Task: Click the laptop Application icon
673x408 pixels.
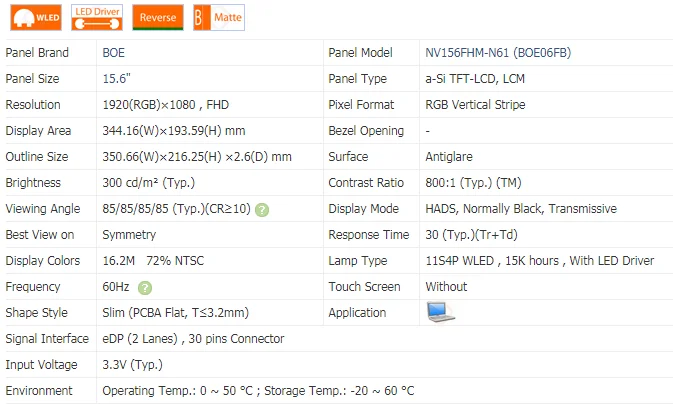Action: click(x=440, y=313)
